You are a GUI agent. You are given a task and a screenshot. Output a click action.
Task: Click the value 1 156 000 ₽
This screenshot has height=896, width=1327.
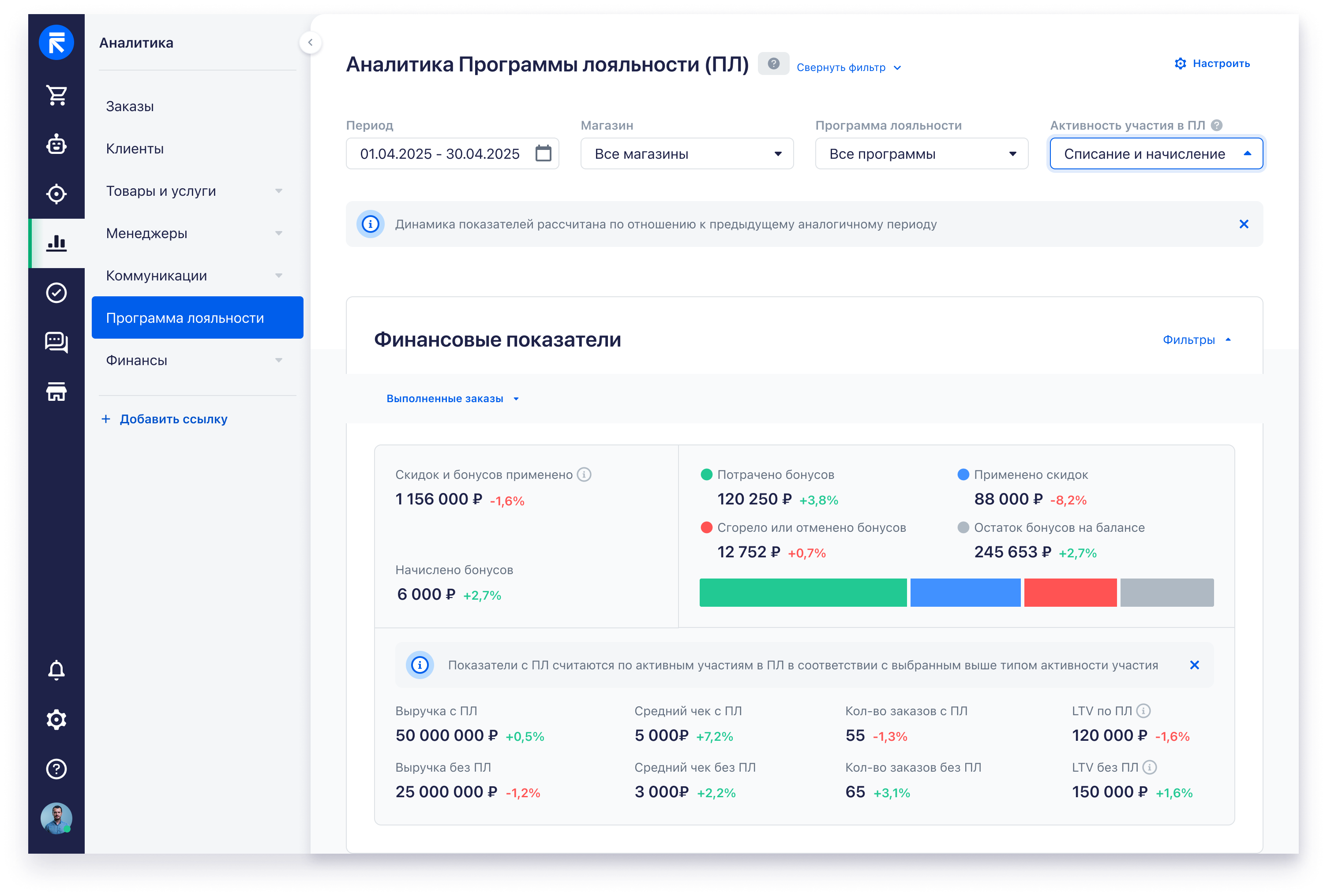point(439,499)
